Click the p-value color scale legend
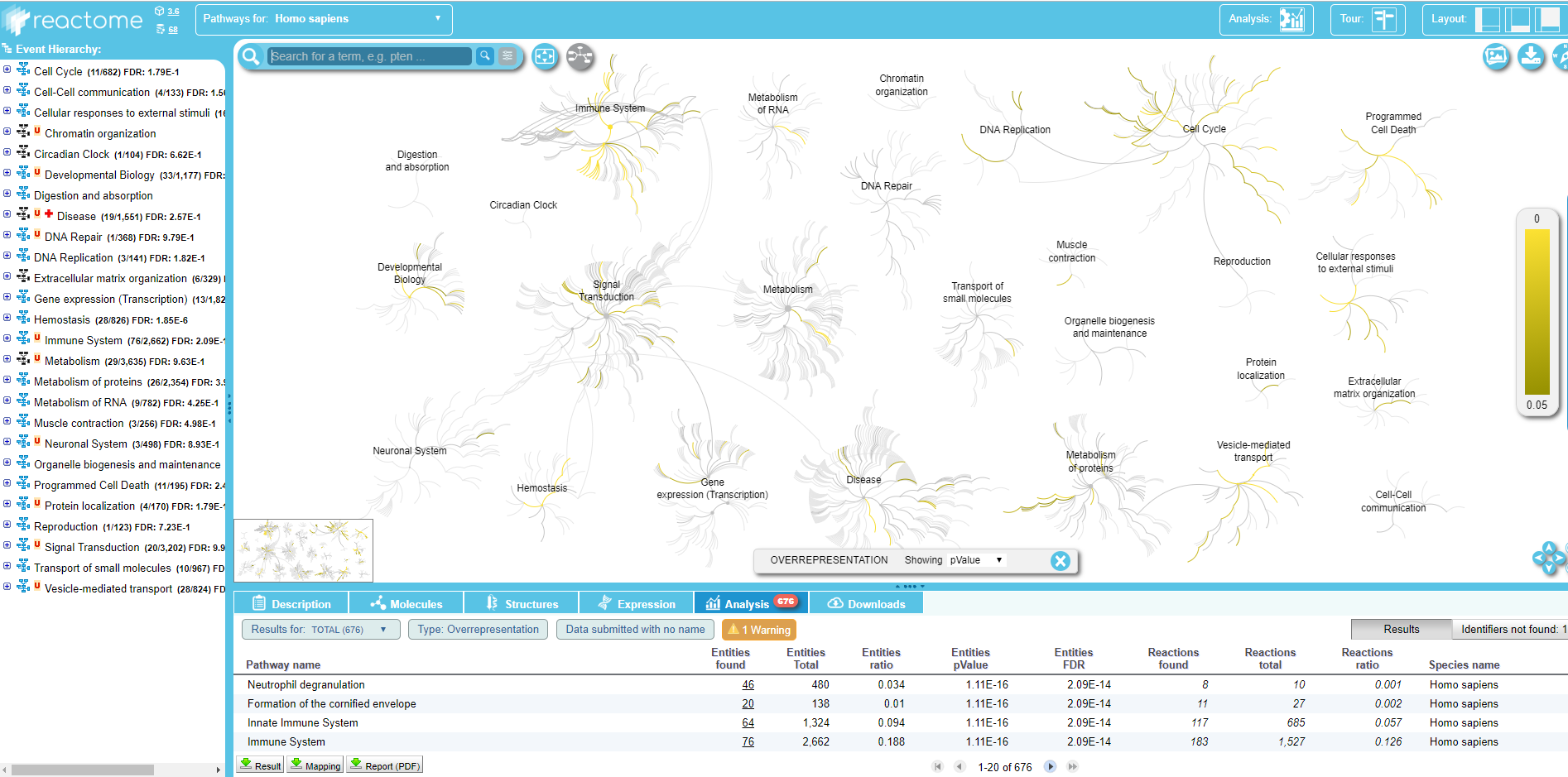The height and width of the screenshot is (777, 1568). (x=1537, y=313)
